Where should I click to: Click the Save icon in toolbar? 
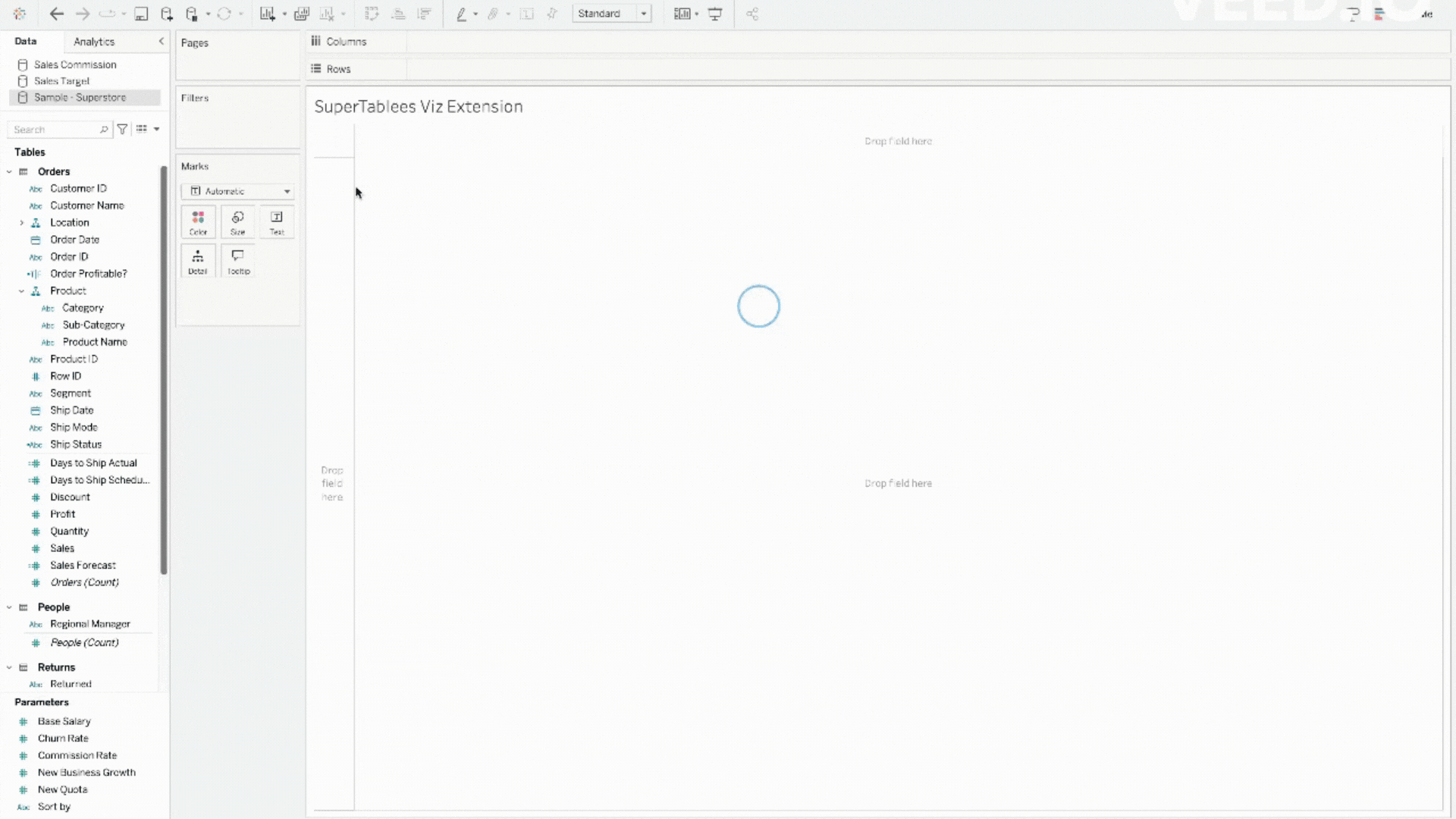141,14
